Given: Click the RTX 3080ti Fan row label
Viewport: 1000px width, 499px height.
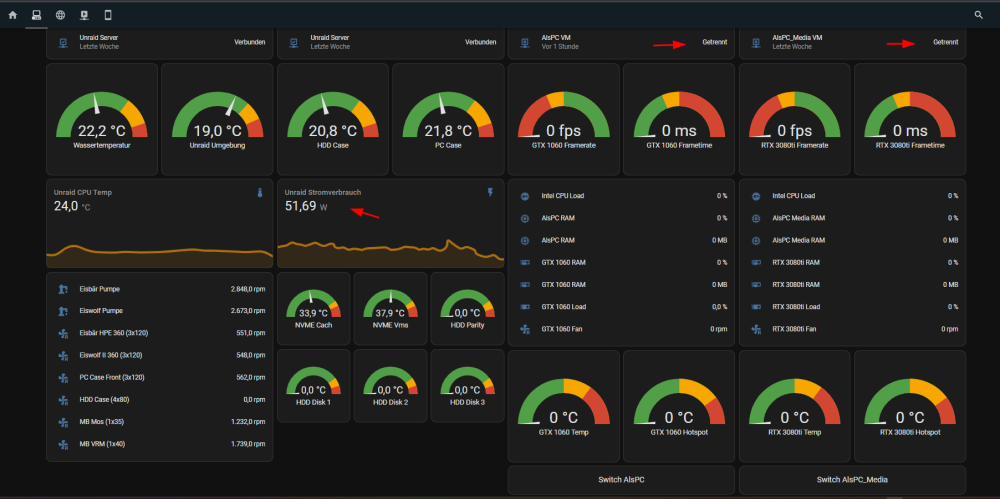Looking at the screenshot, I should 794,329.
